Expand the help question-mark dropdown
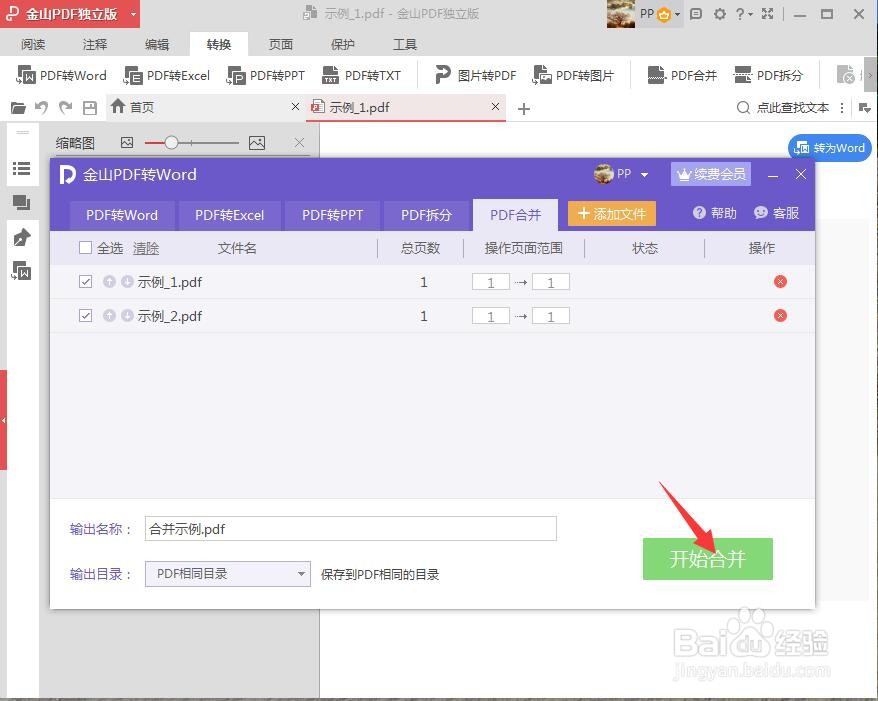The width and height of the screenshot is (878, 701). coord(744,14)
